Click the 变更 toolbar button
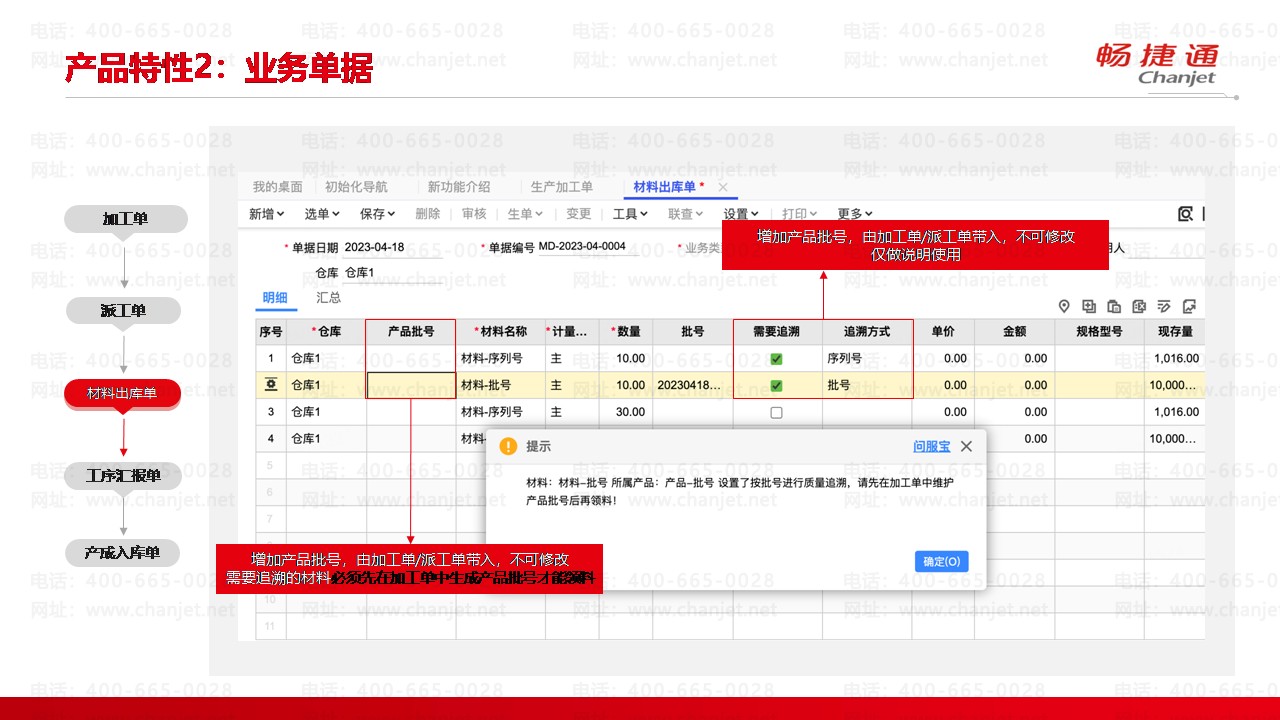Viewport: 1280px width, 720px height. (x=579, y=214)
